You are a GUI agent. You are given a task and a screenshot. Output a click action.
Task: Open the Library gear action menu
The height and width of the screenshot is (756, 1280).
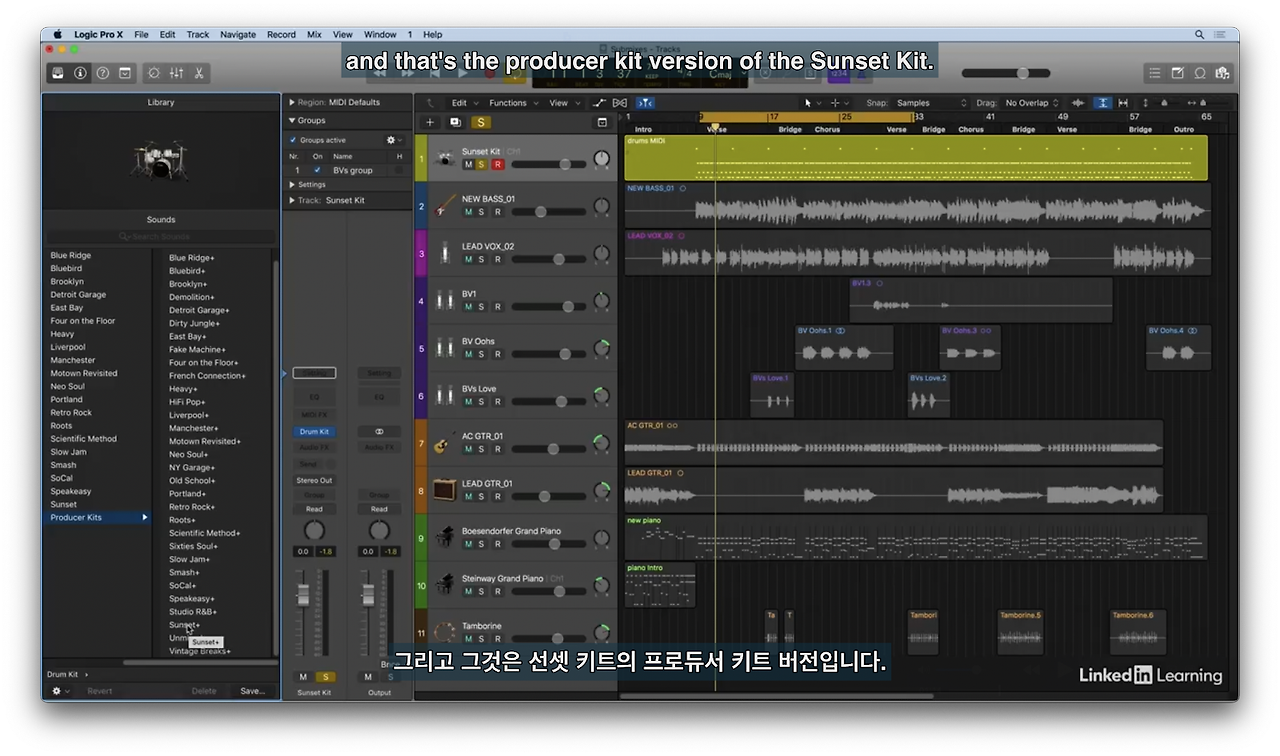click(59, 691)
